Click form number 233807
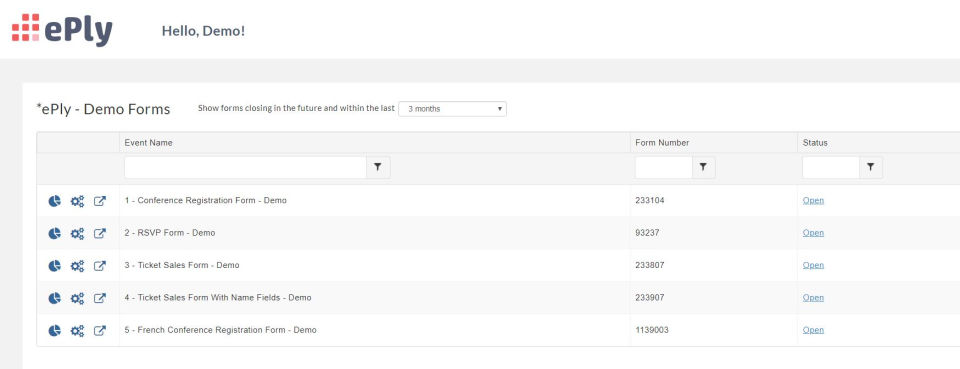Screen dimensions: 960x369 pyautogui.click(x=650, y=265)
